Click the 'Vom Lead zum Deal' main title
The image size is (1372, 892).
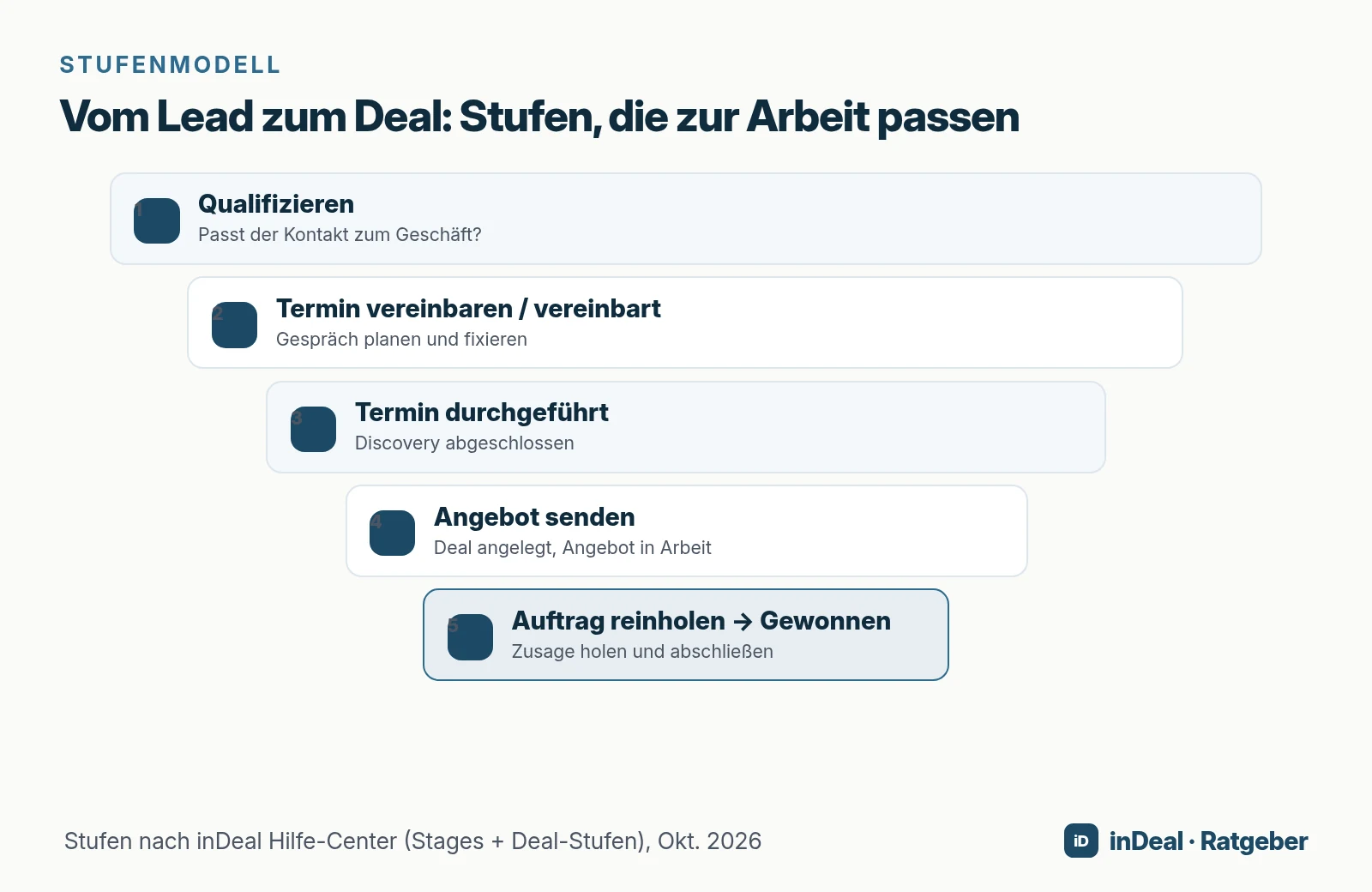(539, 117)
